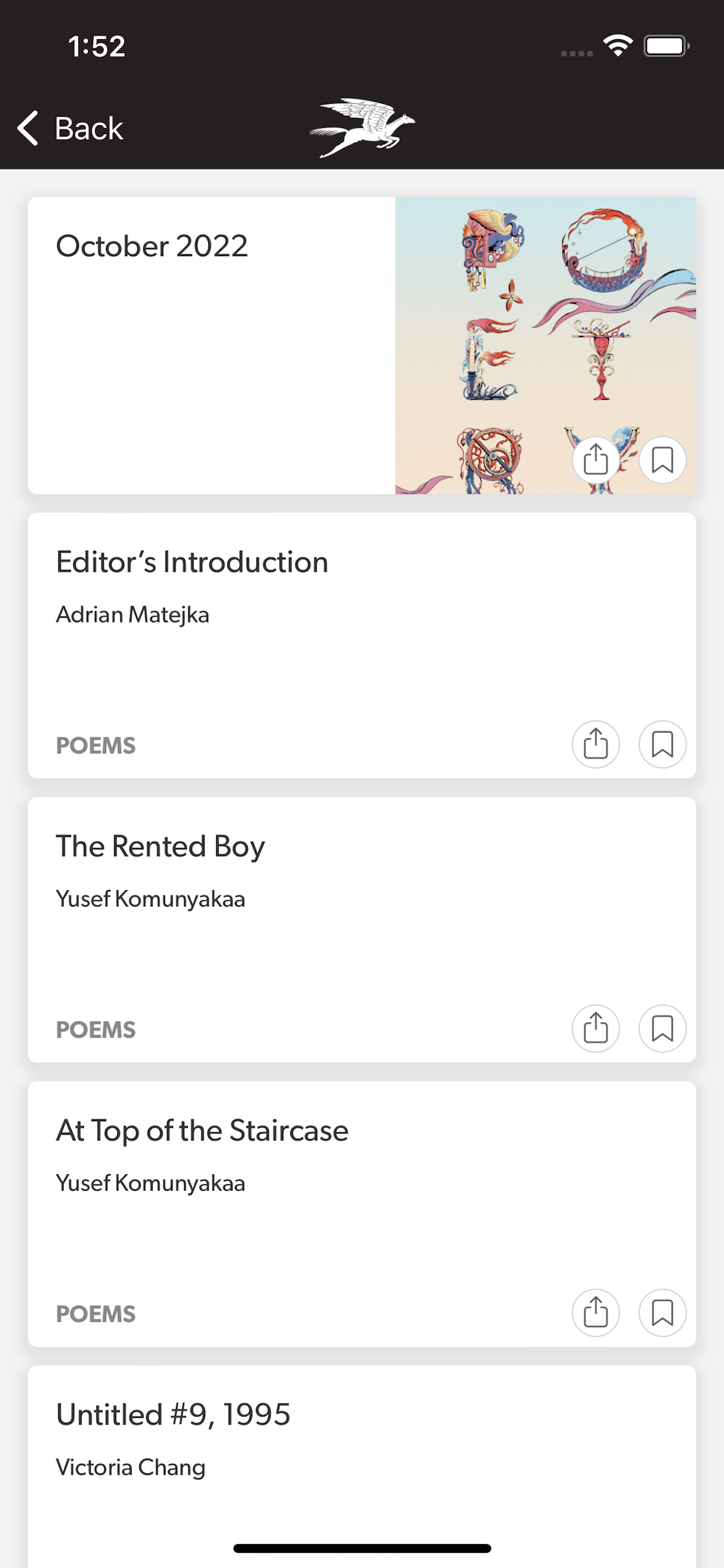724x1568 pixels.
Task: Open At Top of the Staircase poem
Action: tap(202, 1130)
